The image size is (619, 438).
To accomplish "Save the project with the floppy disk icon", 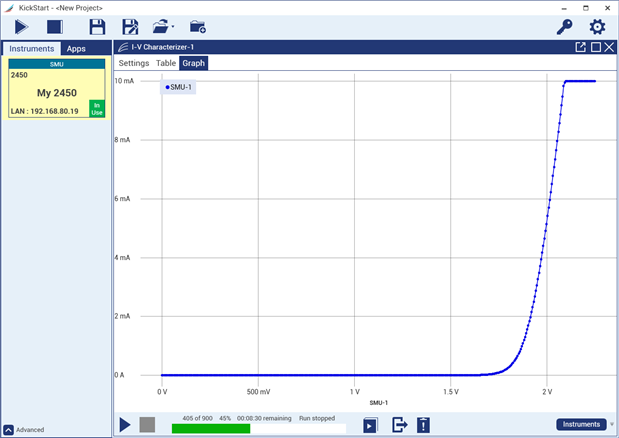I will point(97,27).
